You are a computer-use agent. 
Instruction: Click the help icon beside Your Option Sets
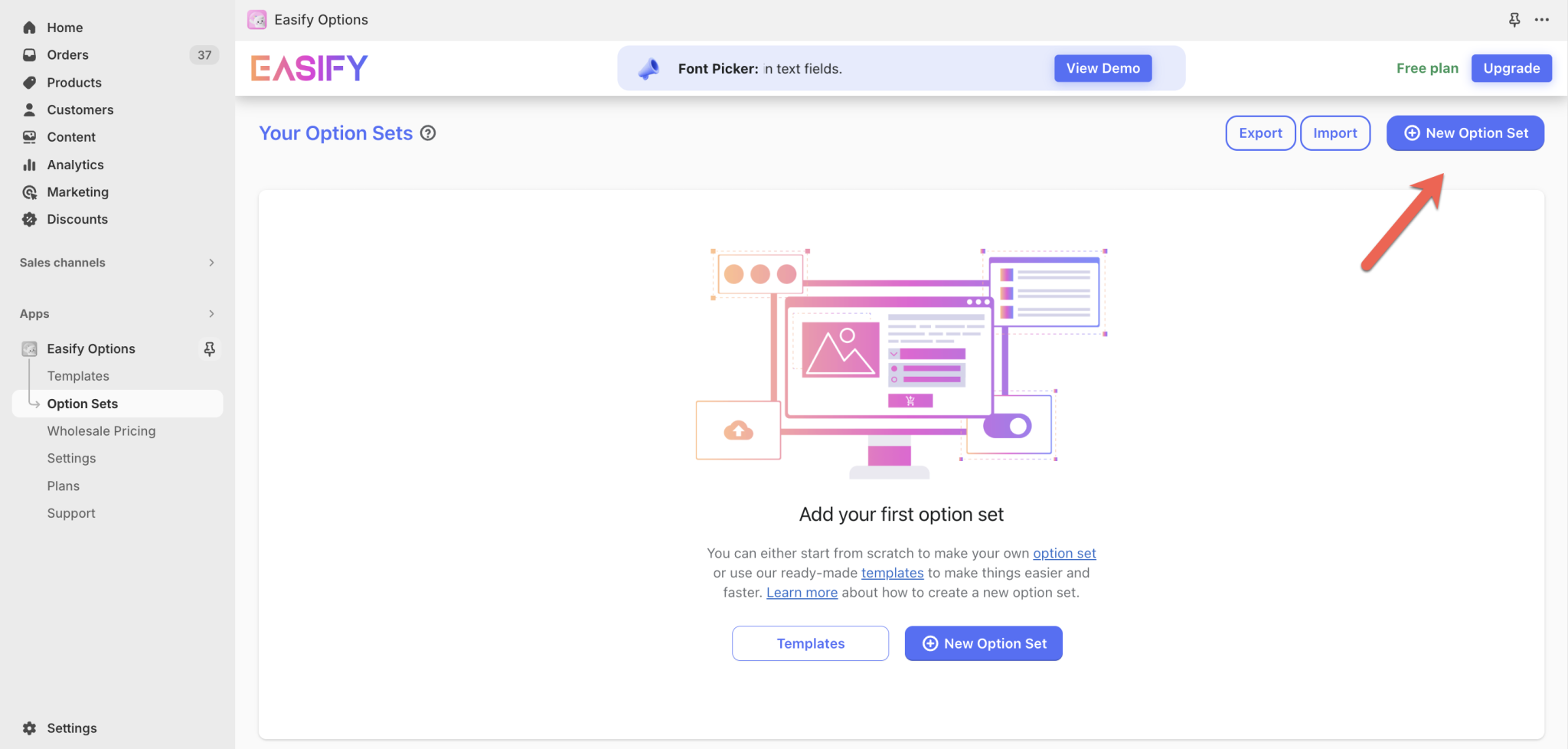(x=427, y=132)
